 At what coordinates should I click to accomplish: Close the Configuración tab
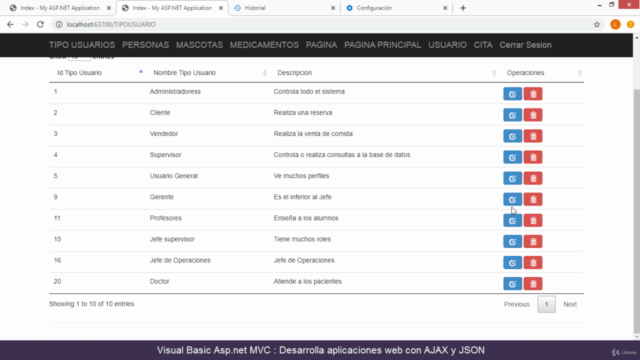point(445,8)
